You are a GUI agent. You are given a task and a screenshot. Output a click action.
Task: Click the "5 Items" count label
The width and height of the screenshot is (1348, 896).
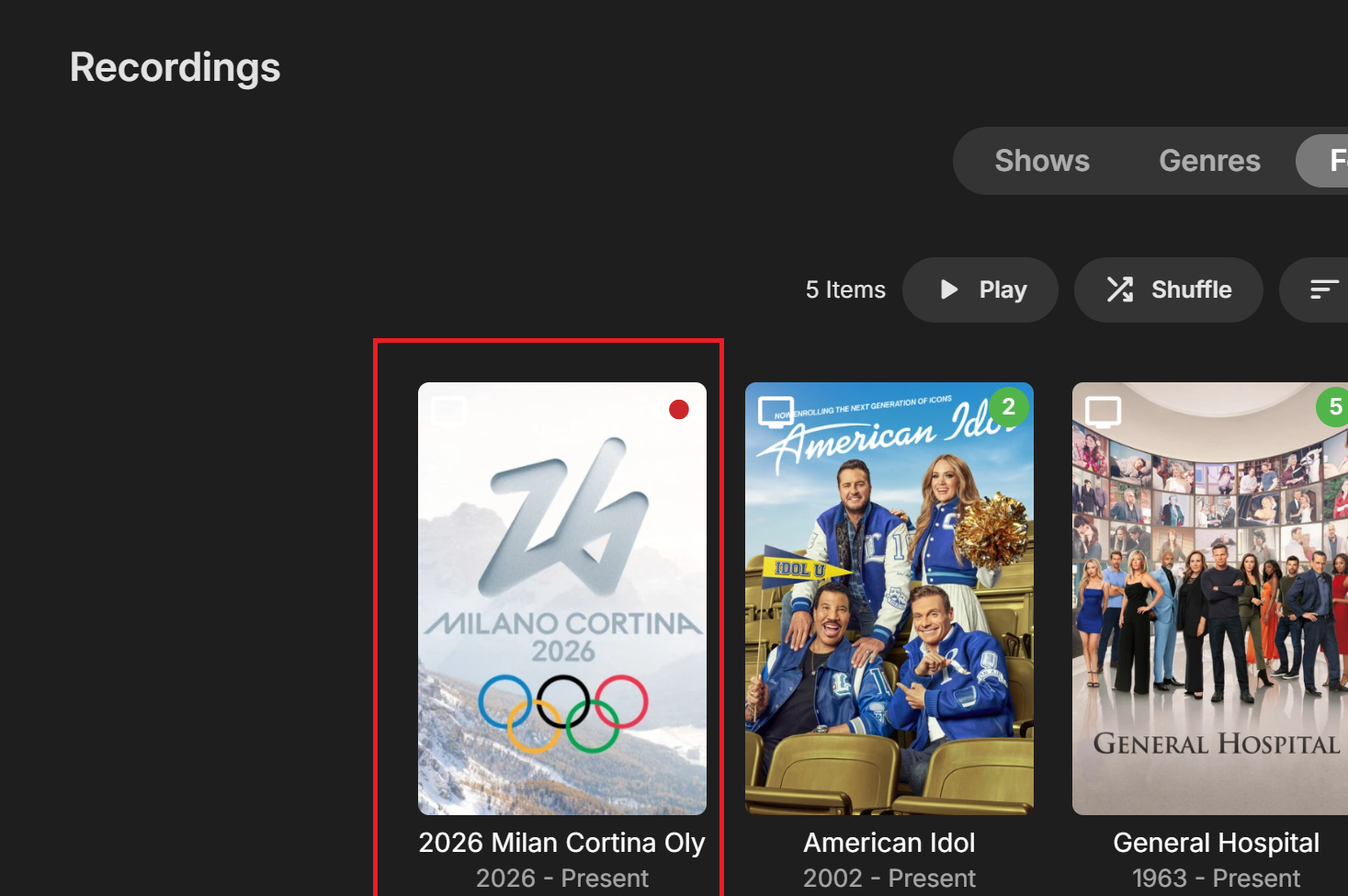(845, 289)
